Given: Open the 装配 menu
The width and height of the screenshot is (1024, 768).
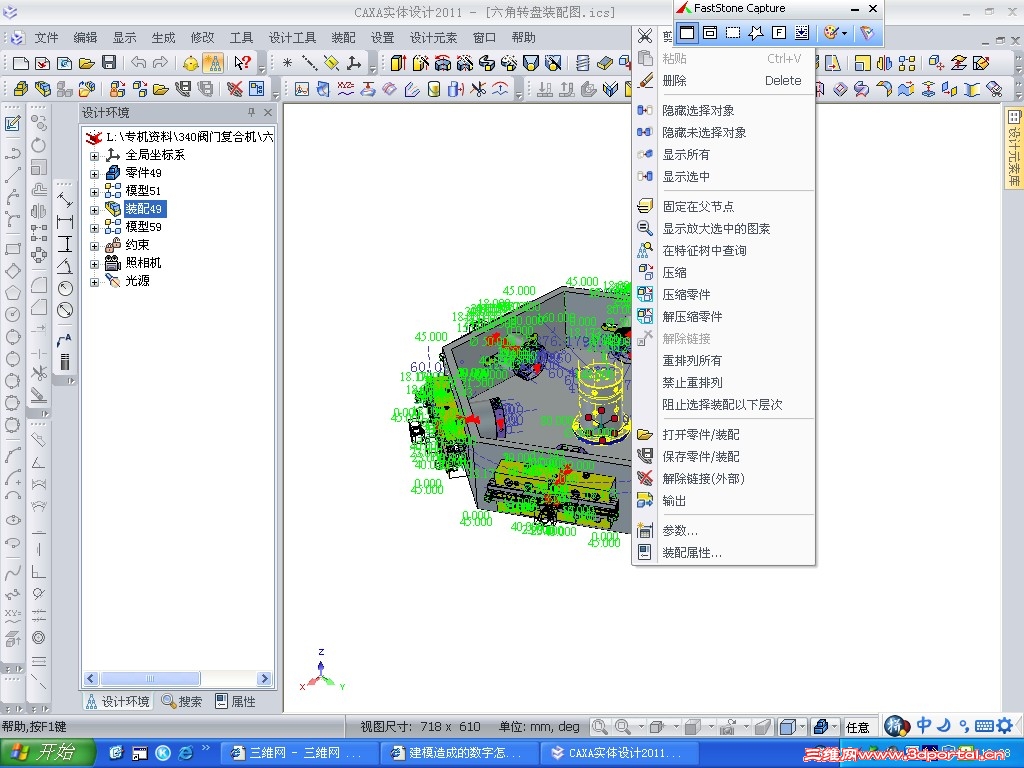Looking at the screenshot, I should coord(344,38).
